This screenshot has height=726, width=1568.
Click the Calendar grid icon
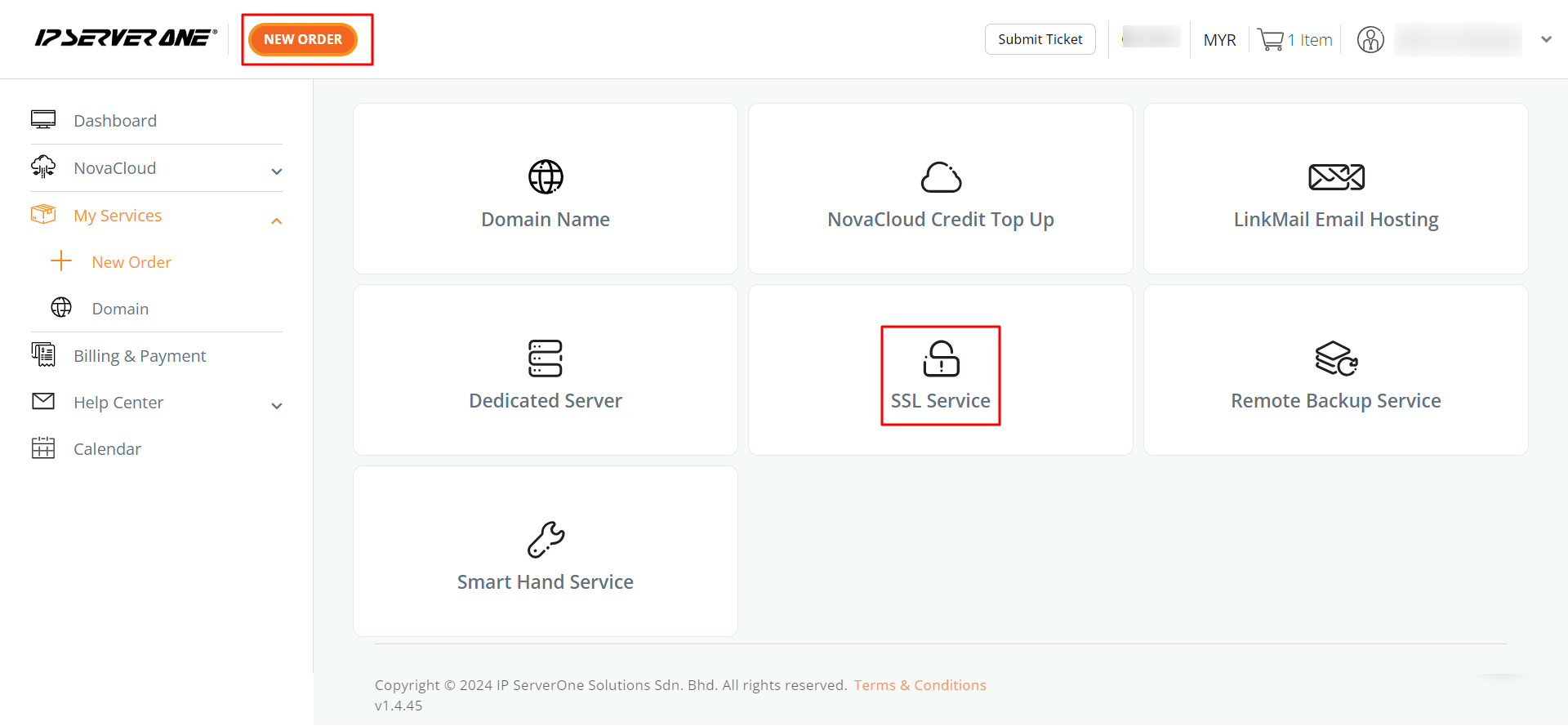point(43,448)
